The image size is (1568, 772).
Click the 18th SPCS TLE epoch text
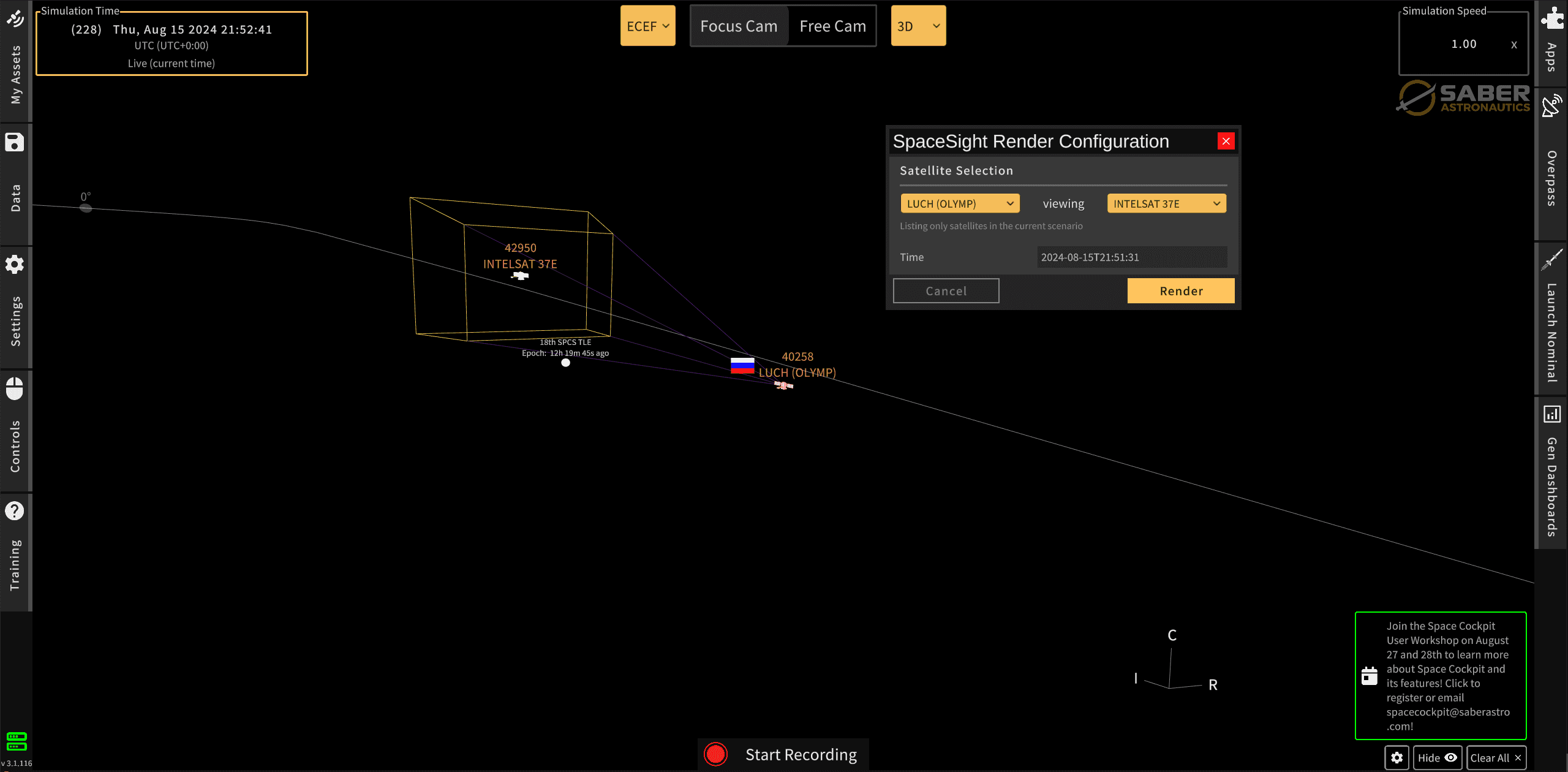pyautogui.click(x=565, y=347)
